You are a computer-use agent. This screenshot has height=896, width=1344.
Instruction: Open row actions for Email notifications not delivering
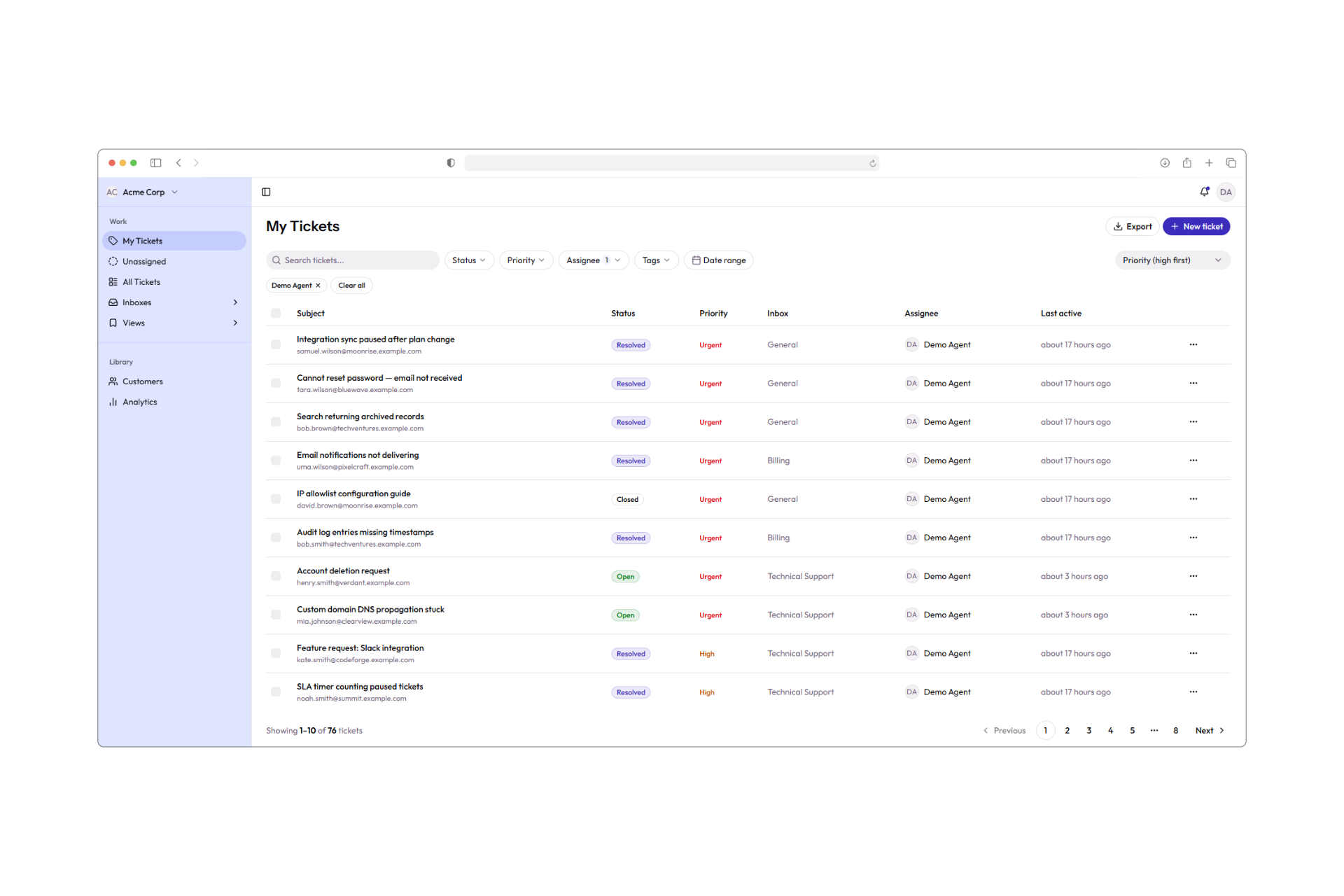[x=1193, y=460]
